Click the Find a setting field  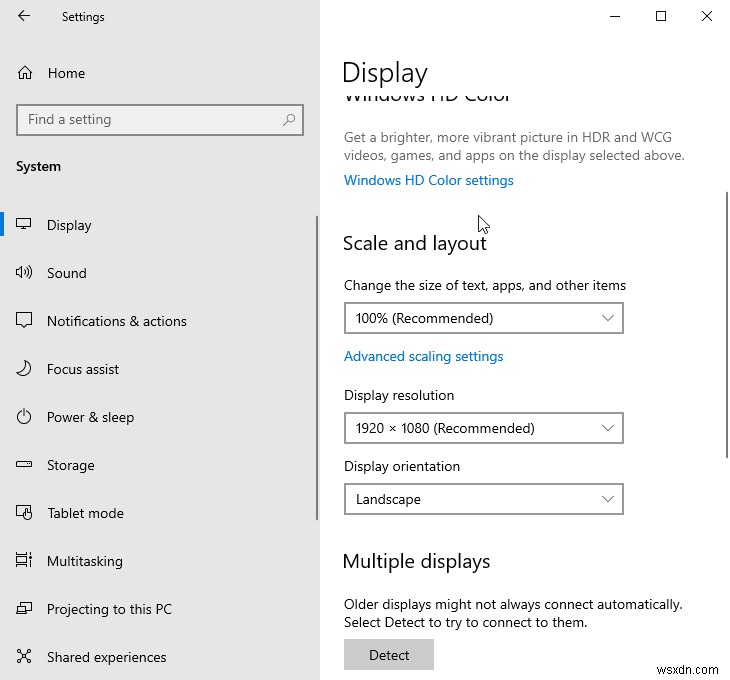[150, 120]
